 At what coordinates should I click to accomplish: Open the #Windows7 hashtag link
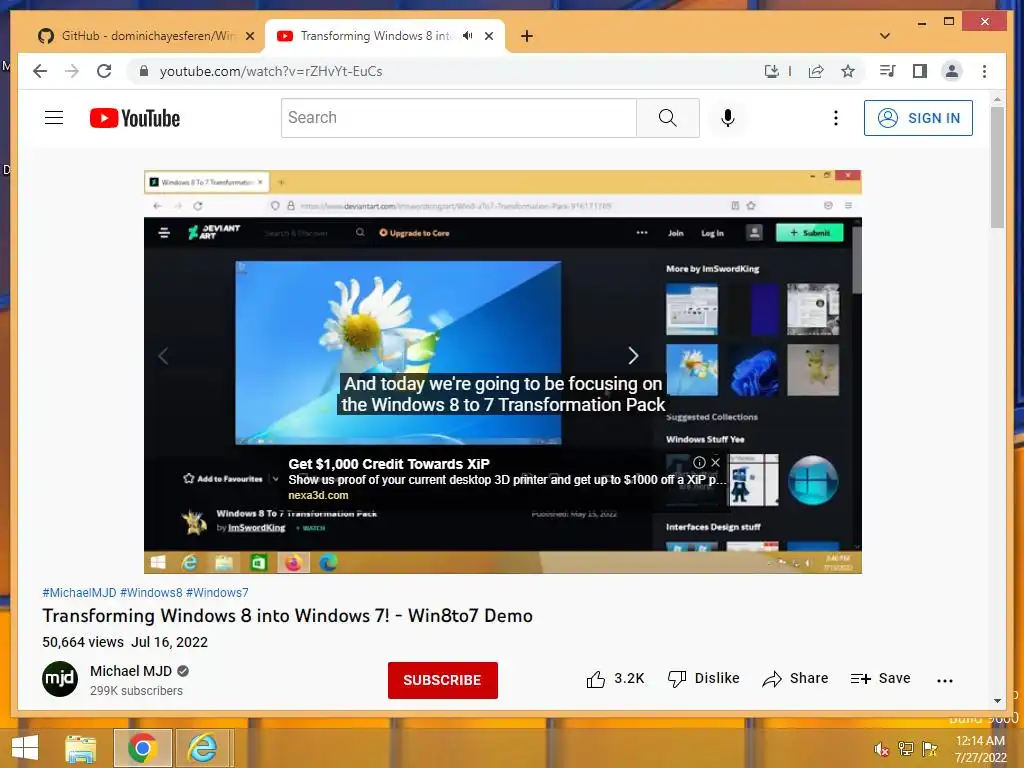[217, 593]
